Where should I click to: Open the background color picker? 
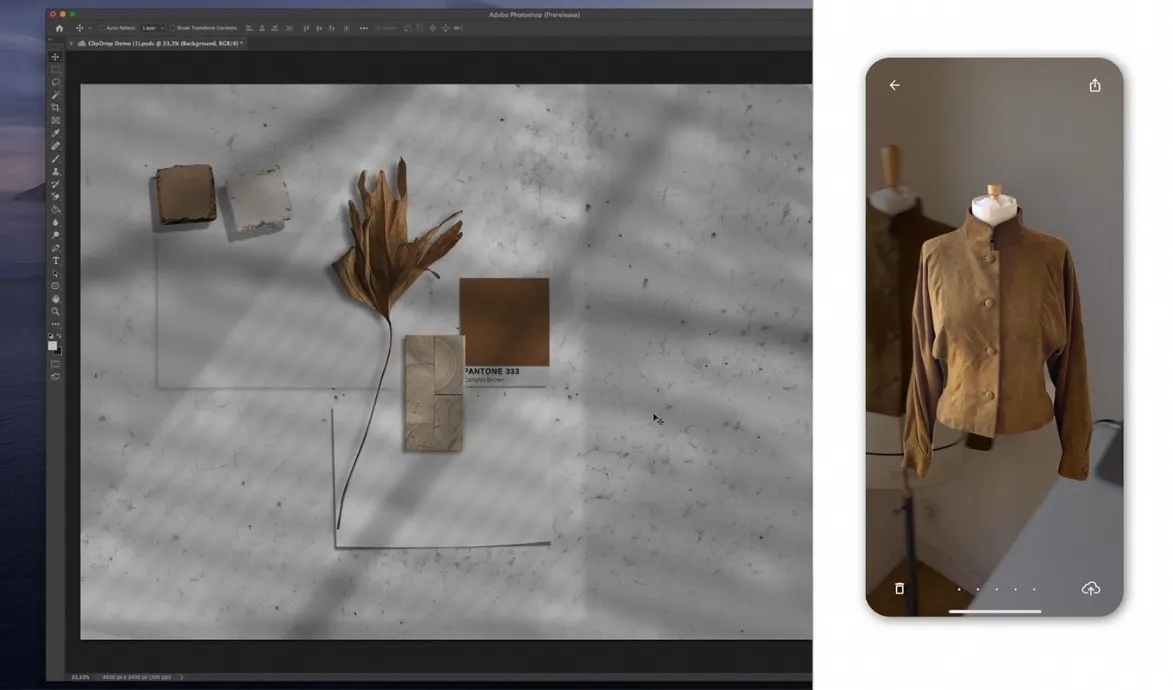pos(58,351)
